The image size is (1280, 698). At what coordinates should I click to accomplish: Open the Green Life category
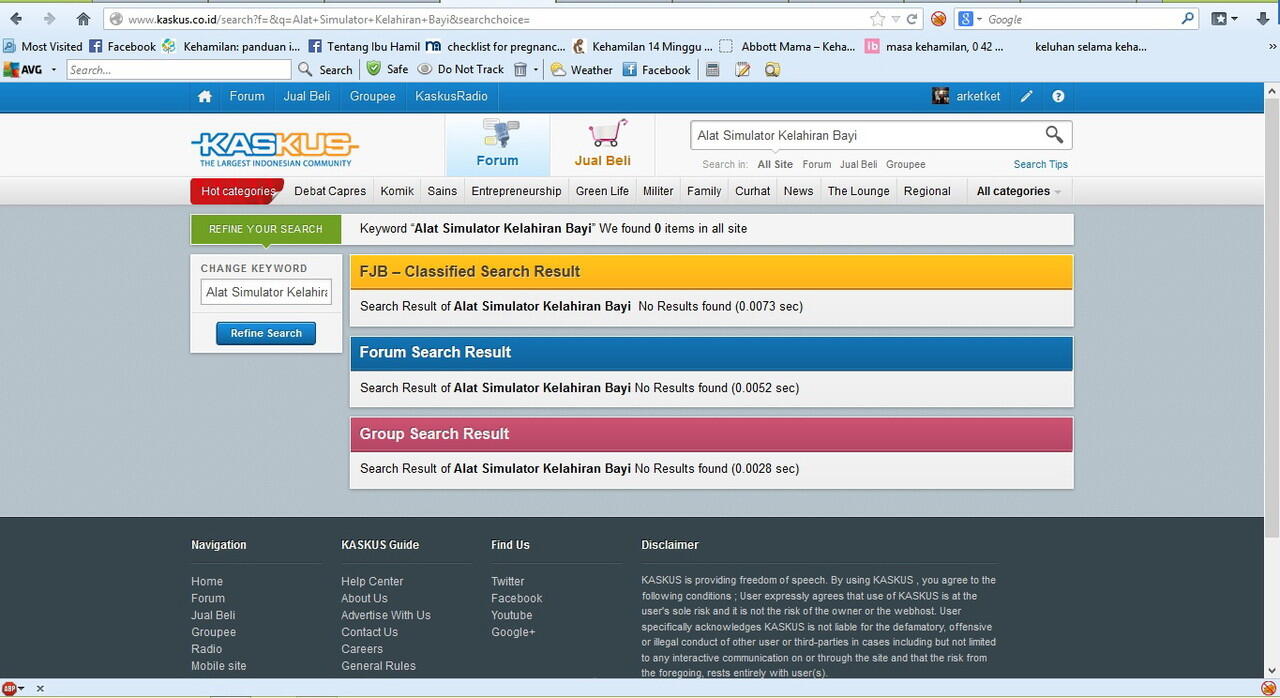tap(602, 191)
